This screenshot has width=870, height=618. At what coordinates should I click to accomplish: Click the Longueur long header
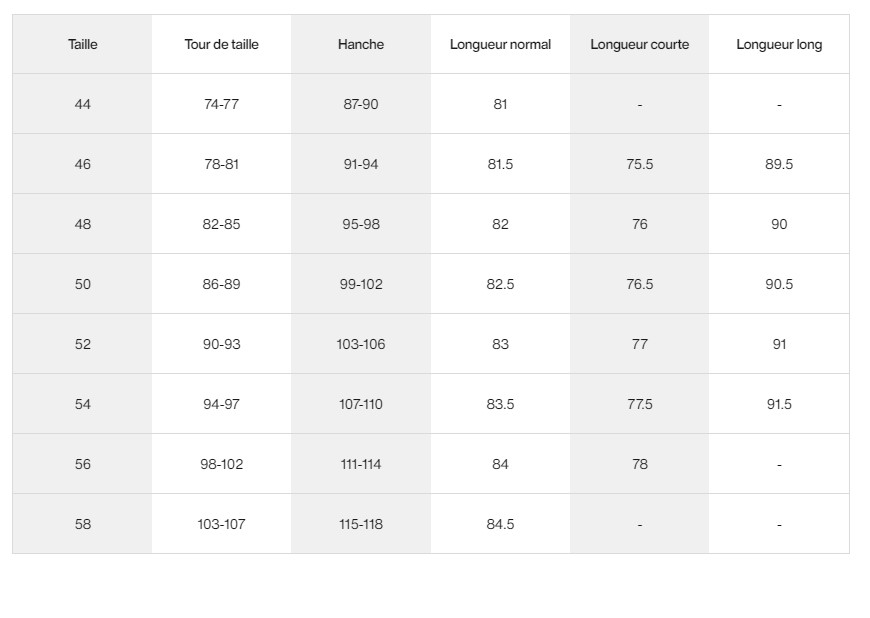[x=779, y=44]
